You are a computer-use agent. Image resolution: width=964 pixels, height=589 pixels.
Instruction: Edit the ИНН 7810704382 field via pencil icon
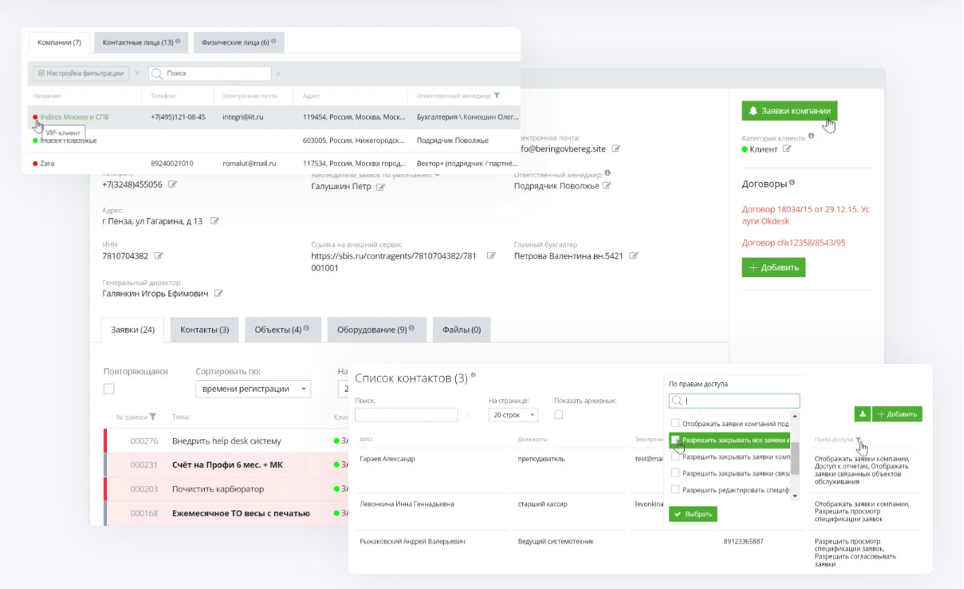pos(159,257)
